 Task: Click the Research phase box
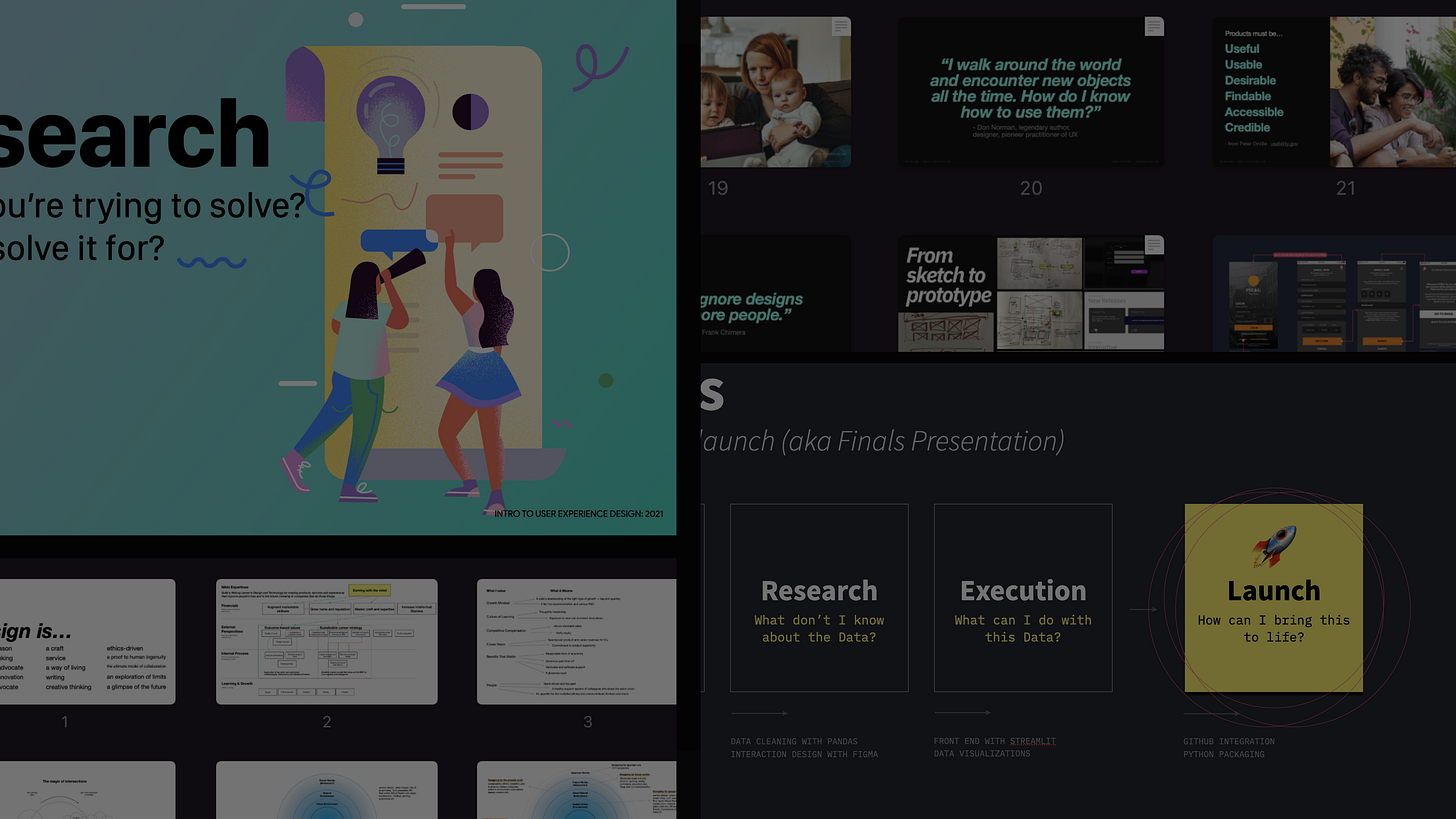click(x=819, y=598)
